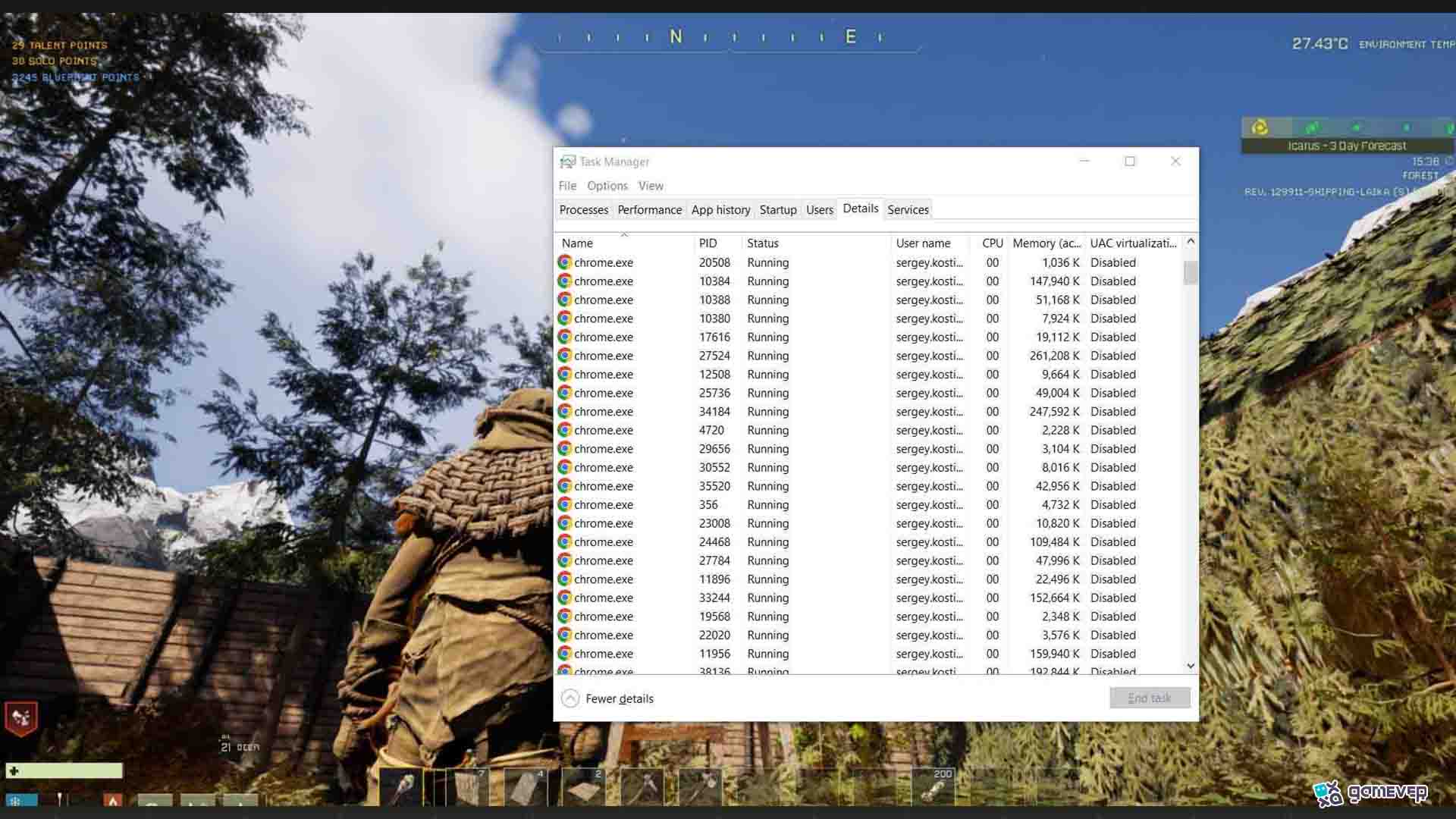Open the Options menu

point(607,186)
